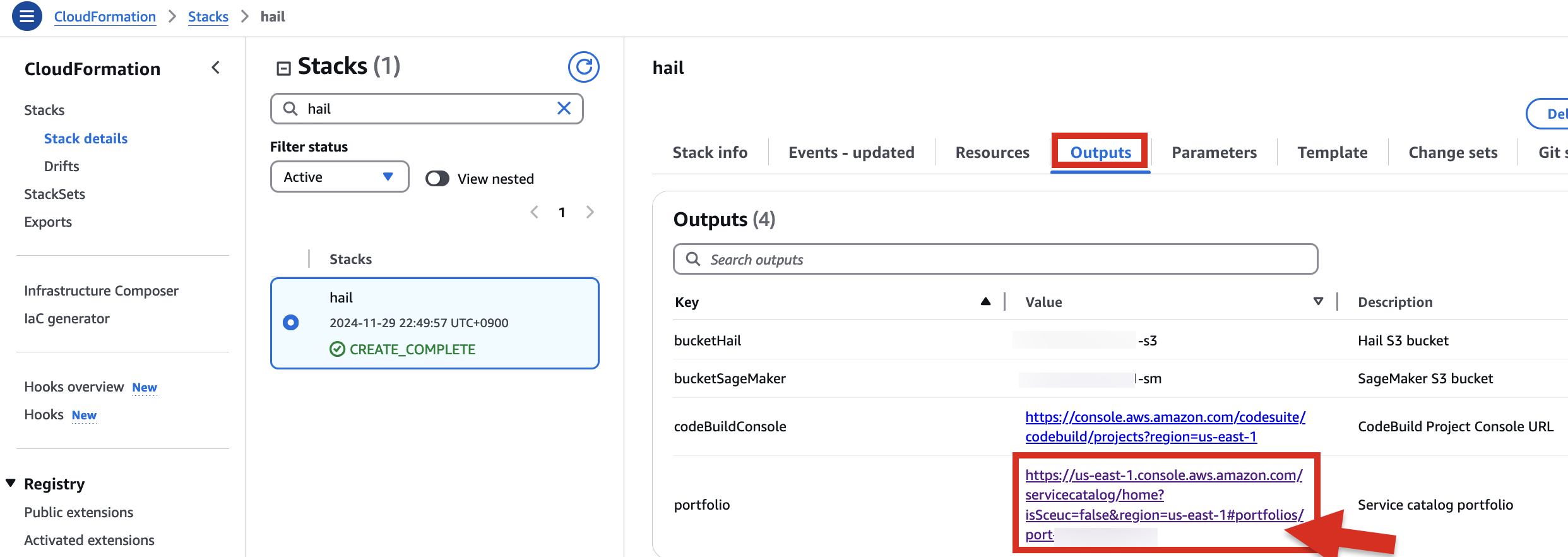The image size is (1568, 557).
Task: Open Activated extensions in Registry
Action: [89, 540]
